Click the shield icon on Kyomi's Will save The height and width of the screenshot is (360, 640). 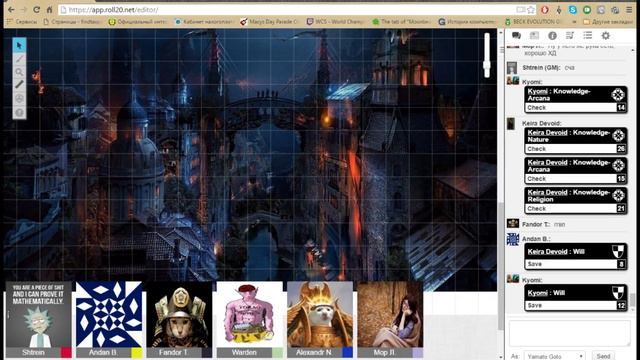618,293
